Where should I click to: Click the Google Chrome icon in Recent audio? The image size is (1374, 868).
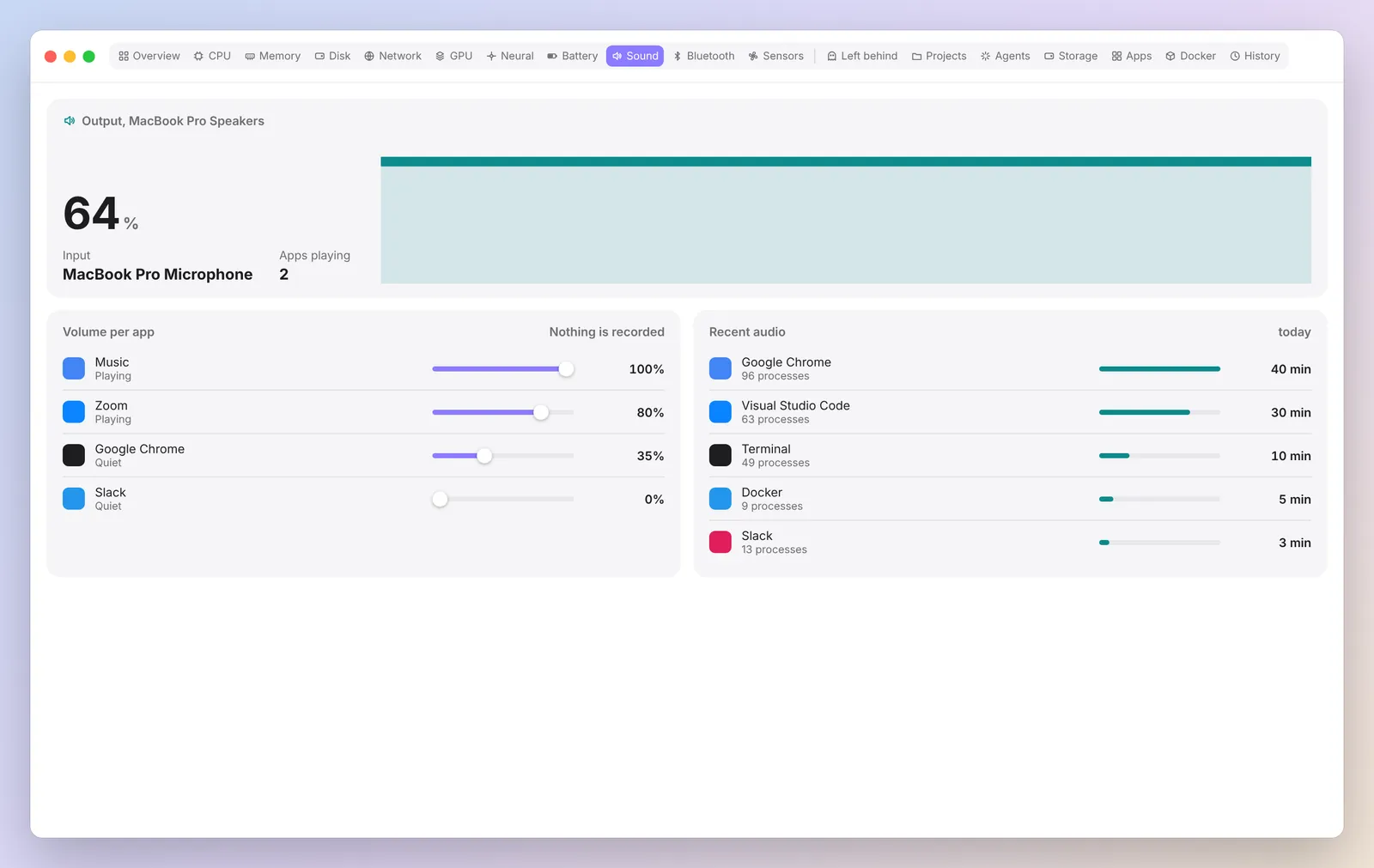coord(720,369)
